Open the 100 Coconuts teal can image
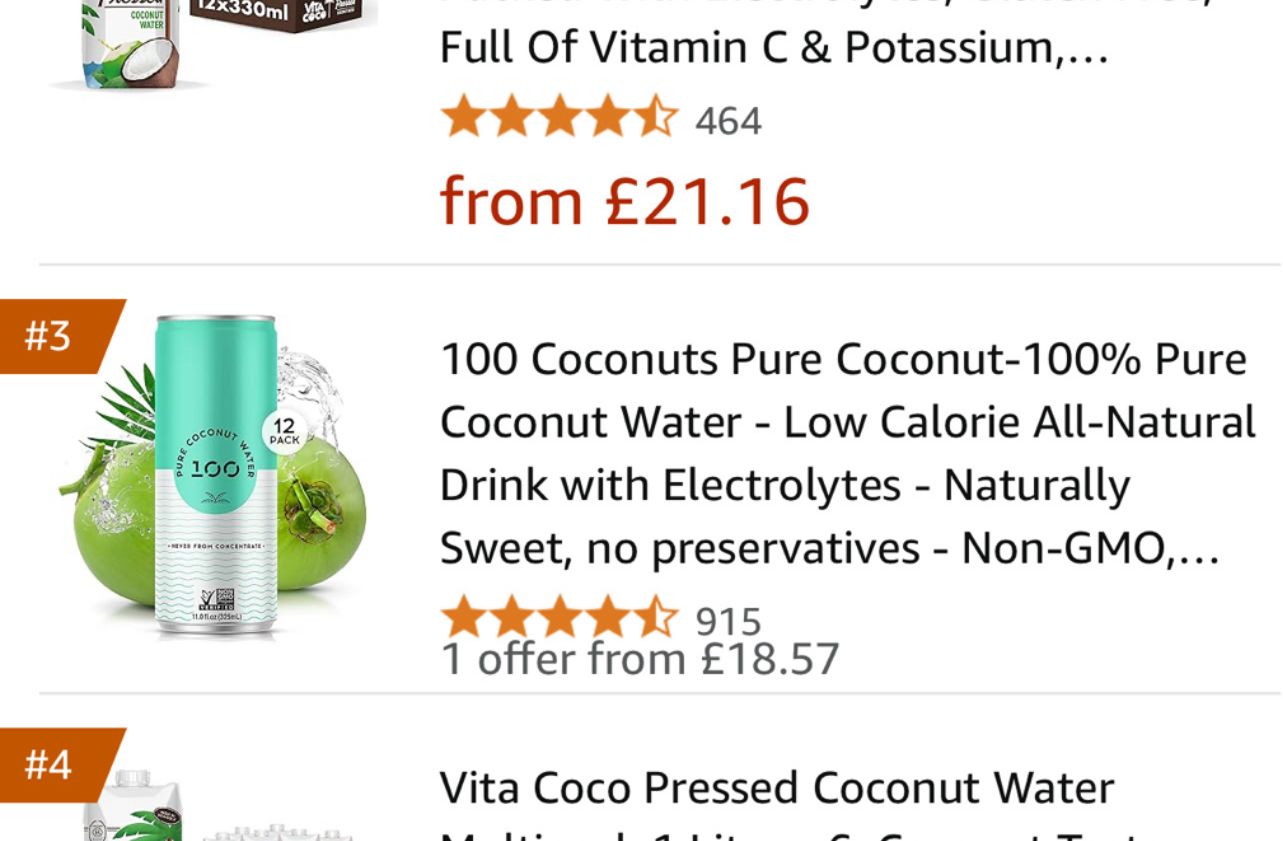The height and width of the screenshot is (841, 1283). click(214, 477)
